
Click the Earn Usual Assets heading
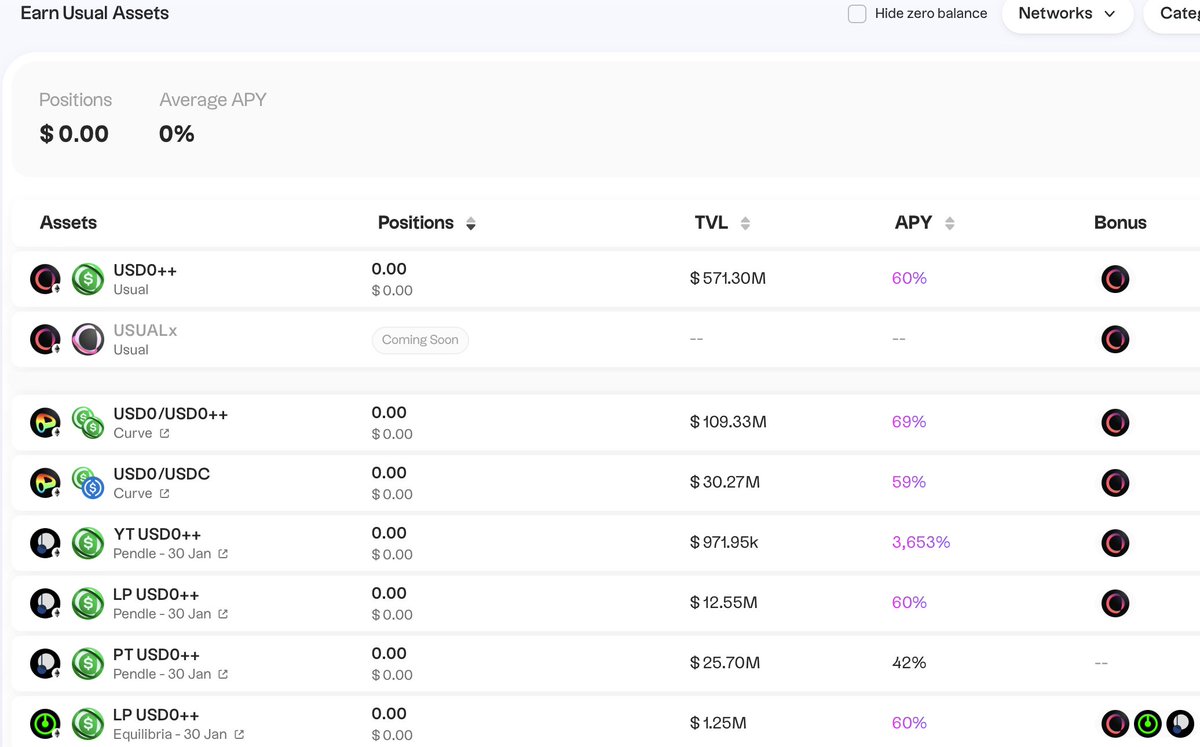[95, 14]
